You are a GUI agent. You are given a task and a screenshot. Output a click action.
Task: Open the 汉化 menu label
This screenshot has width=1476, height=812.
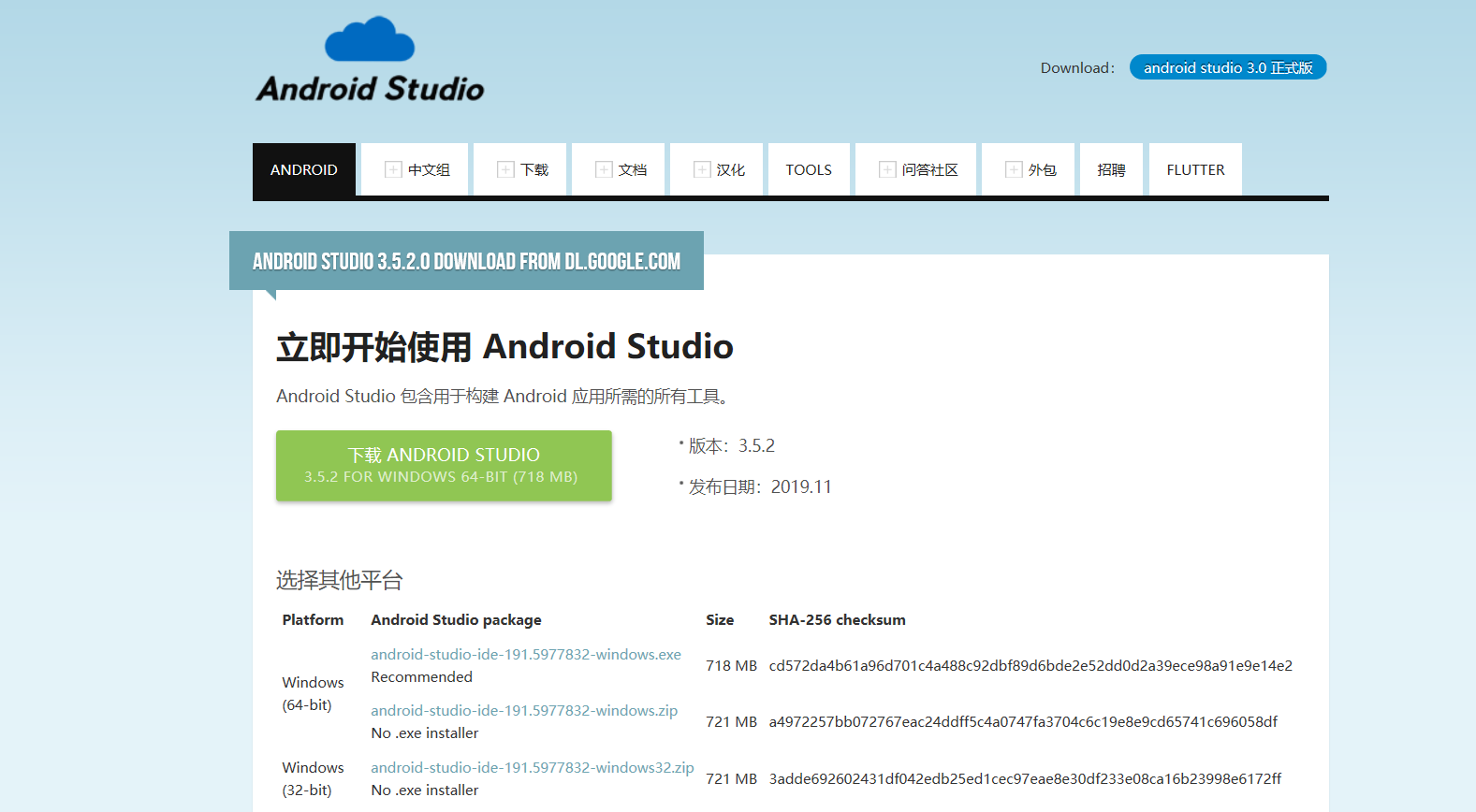(x=731, y=170)
